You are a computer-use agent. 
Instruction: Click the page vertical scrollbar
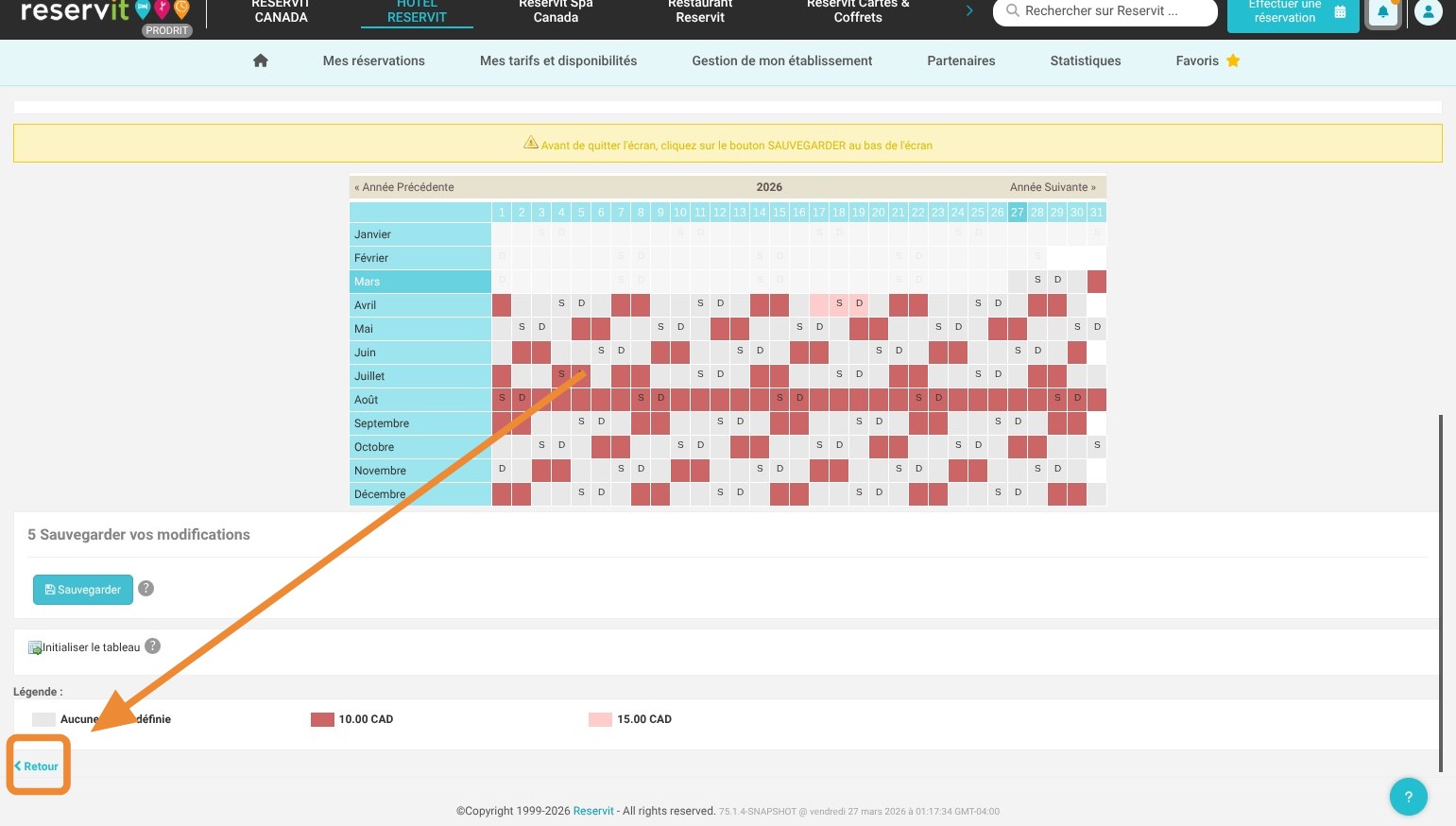click(1441, 593)
